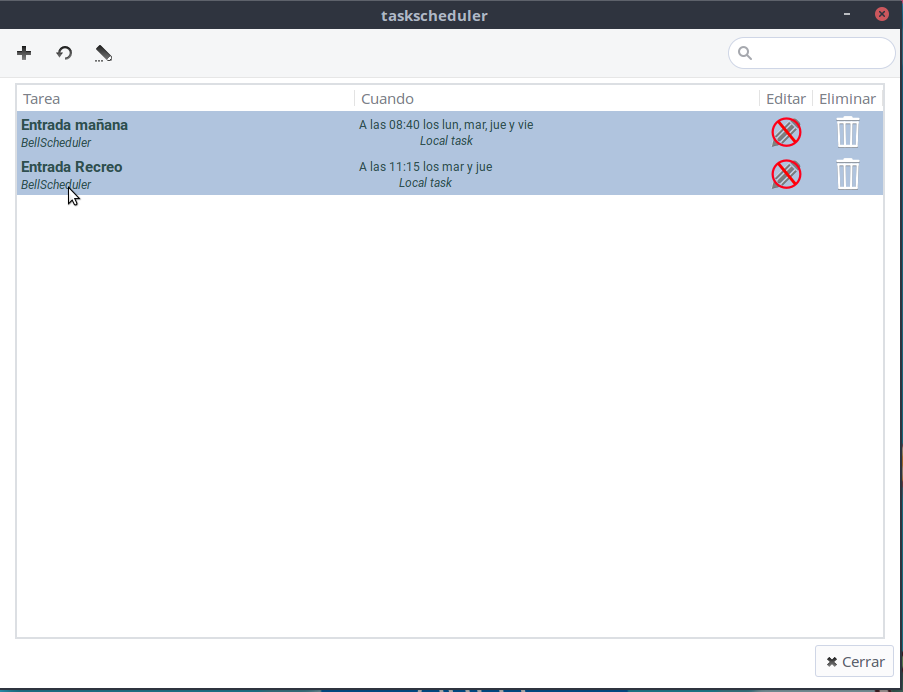
Task: Delete the Entrada mañana task
Action: coord(847,132)
